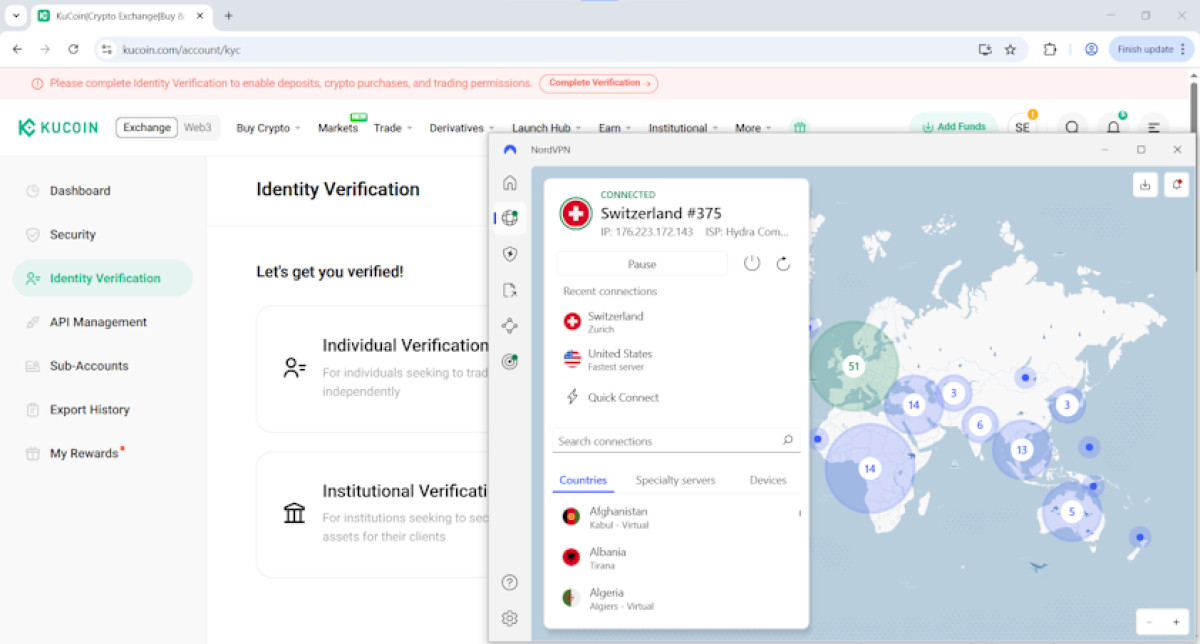Viewport: 1200px width, 644px height.
Task: Open the SE account avatar
Action: 1022,128
